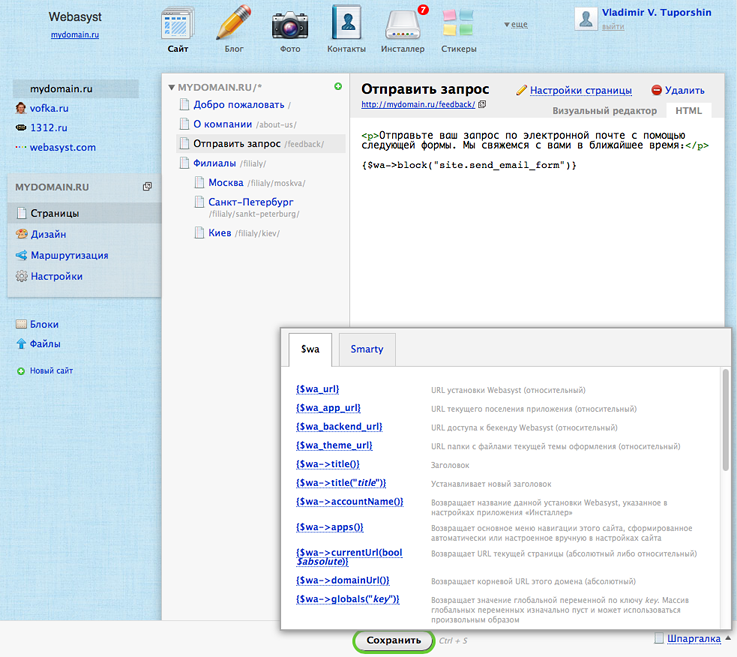737x657 pixels.
Task: Insert {$wa_backend_url} variable
Action: (x=339, y=427)
